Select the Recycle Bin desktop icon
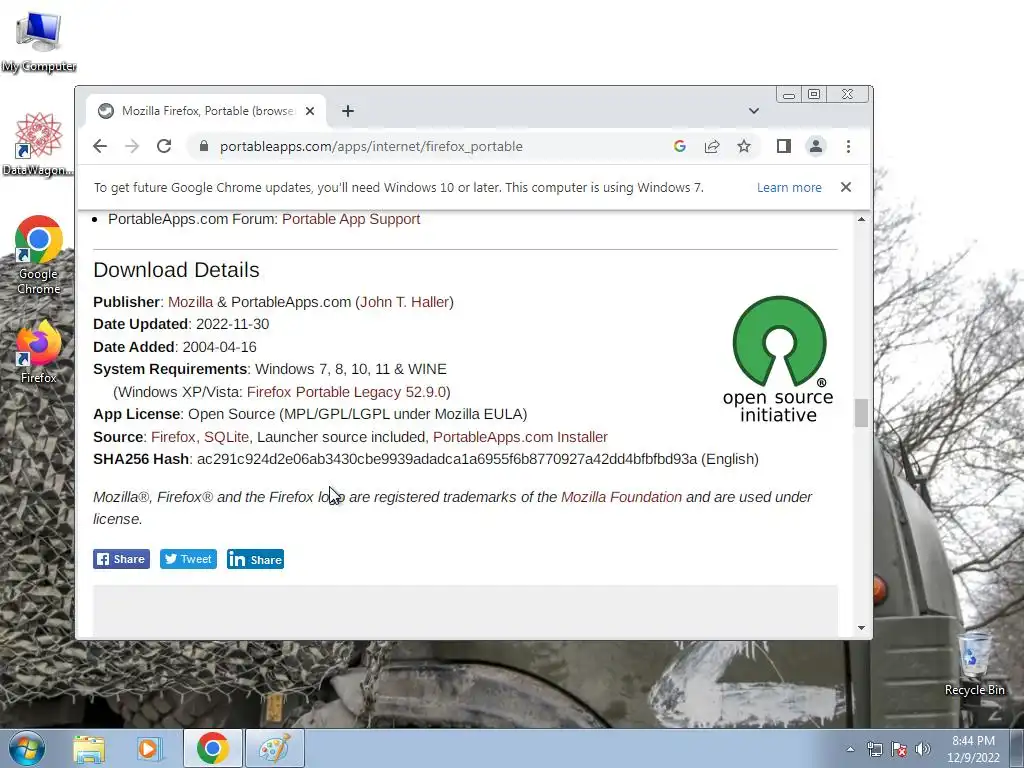 (x=974, y=665)
